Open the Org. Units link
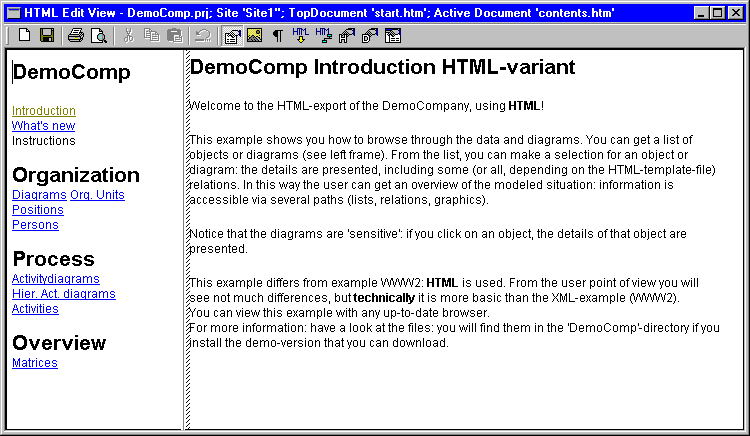 click(98, 195)
